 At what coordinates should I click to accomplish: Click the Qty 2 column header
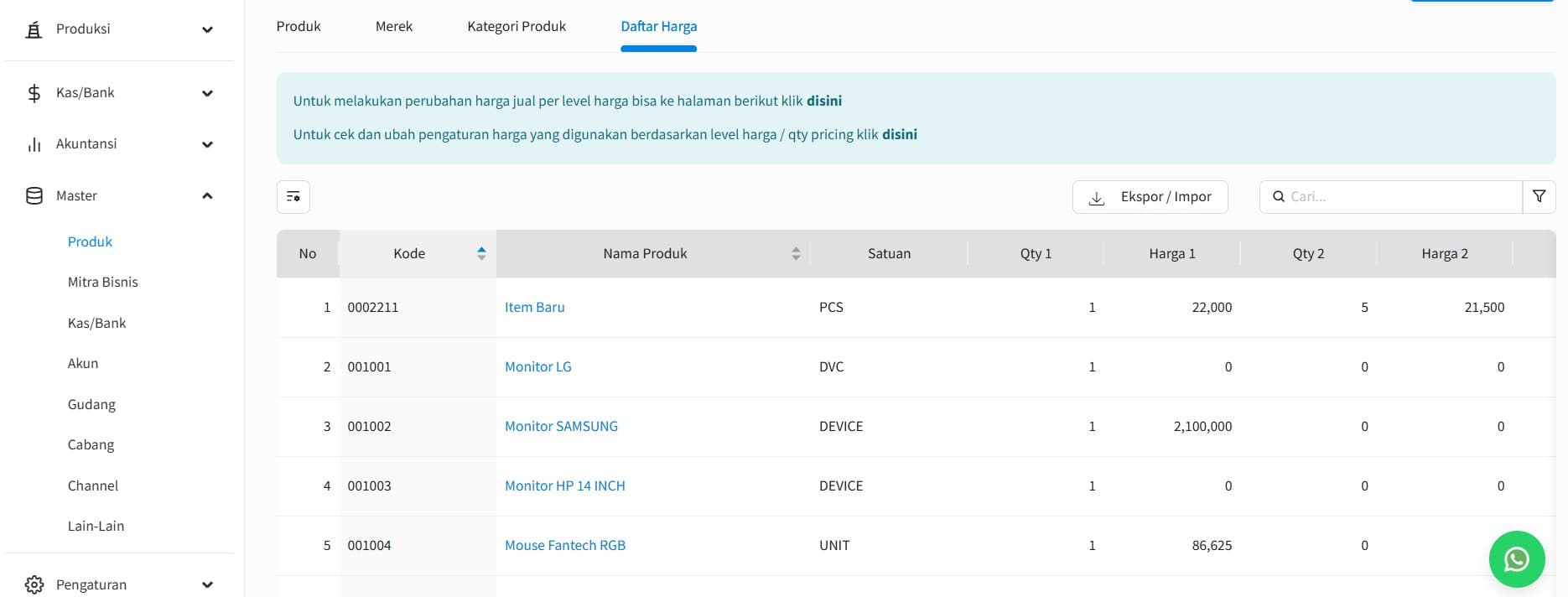[x=1308, y=253]
